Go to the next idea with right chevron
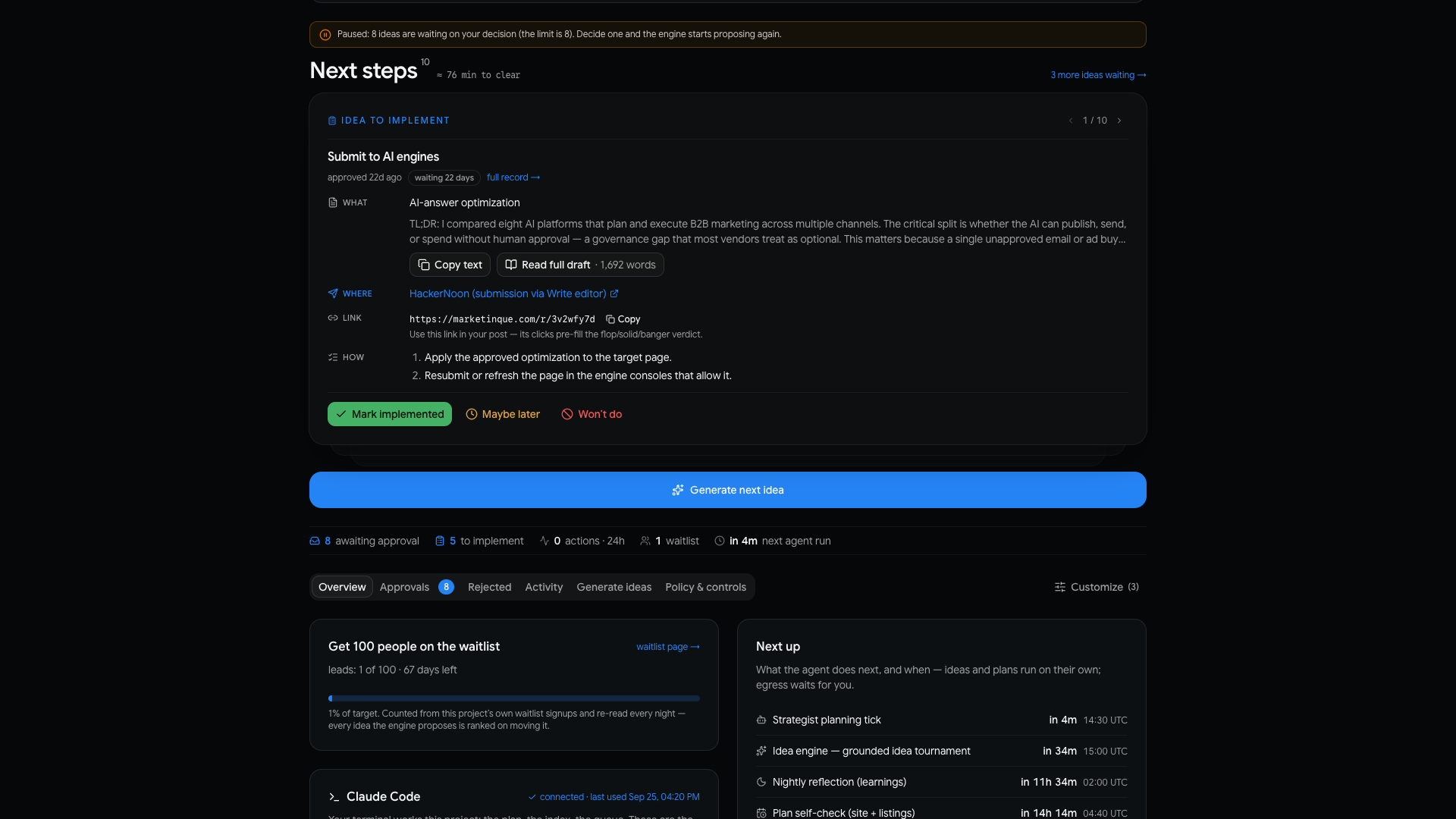The height and width of the screenshot is (819, 1456). [x=1119, y=121]
